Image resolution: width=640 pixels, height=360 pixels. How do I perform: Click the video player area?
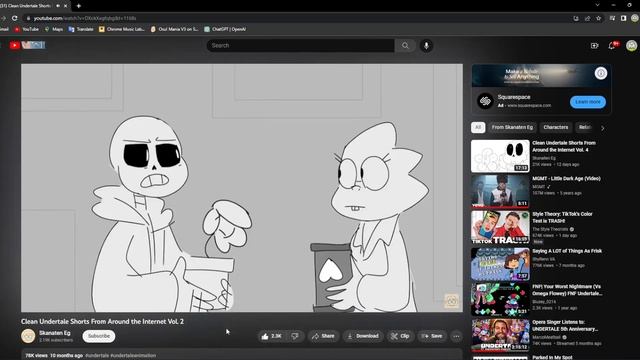[242, 188]
